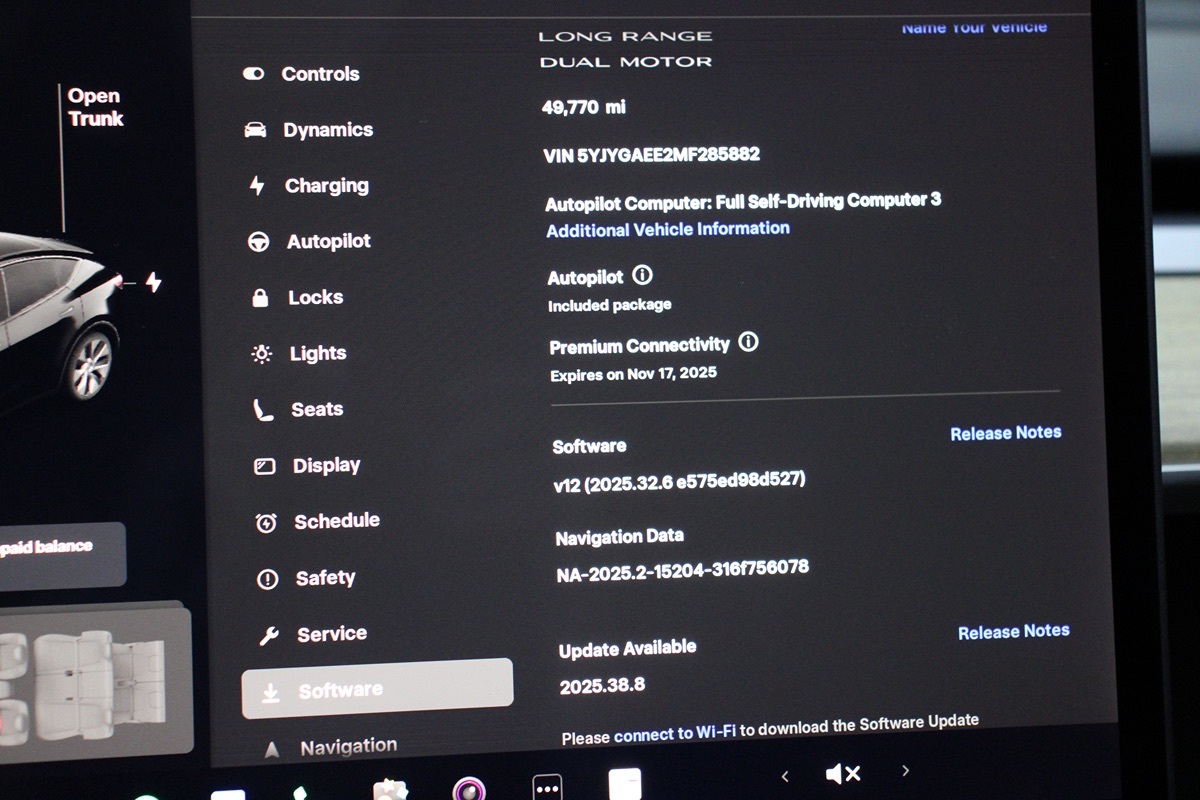The image size is (1200, 800).
Task: Show Autopilot package info
Action: pyautogui.click(x=643, y=275)
